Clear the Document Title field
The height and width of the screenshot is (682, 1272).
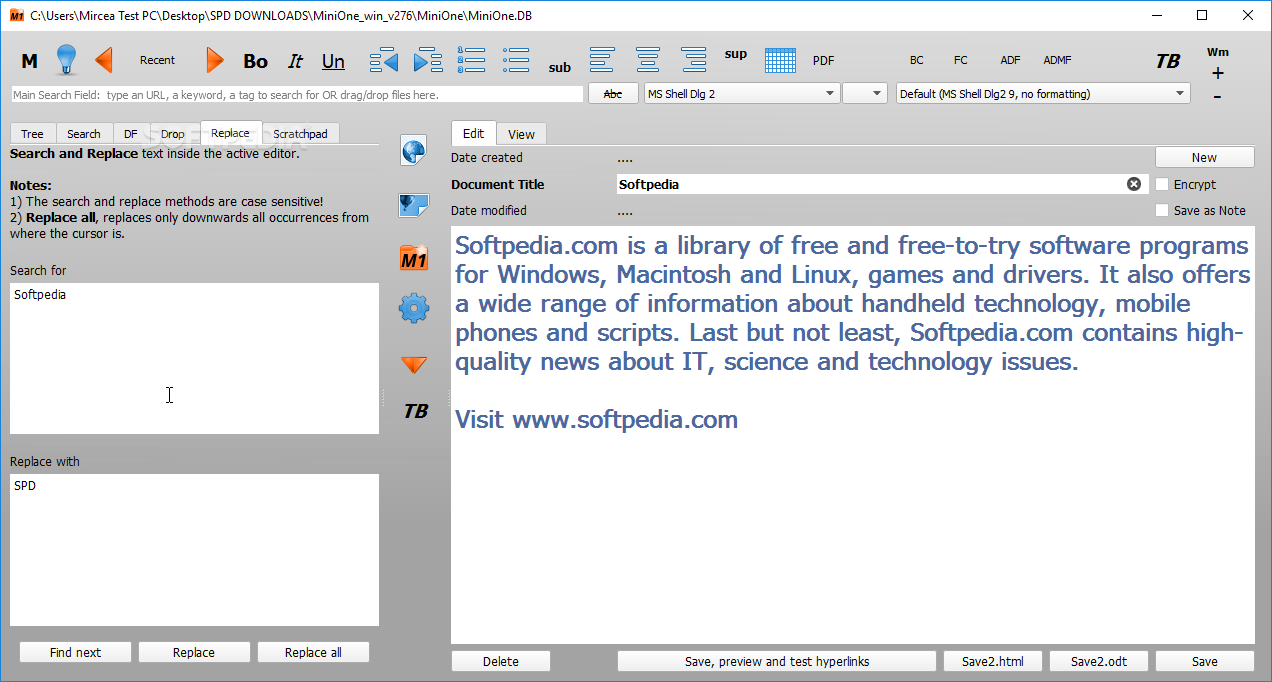click(x=1134, y=184)
